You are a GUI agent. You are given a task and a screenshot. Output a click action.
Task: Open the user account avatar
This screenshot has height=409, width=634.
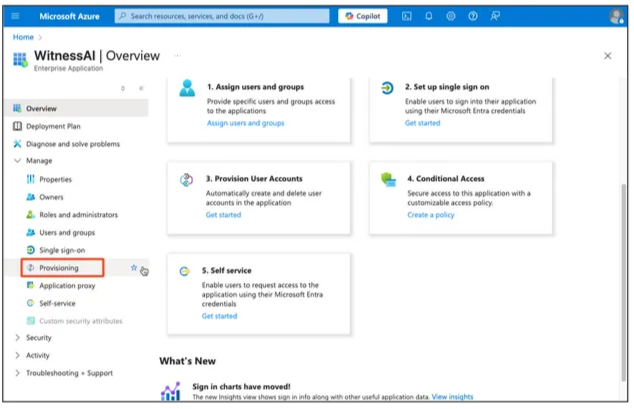(x=616, y=16)
